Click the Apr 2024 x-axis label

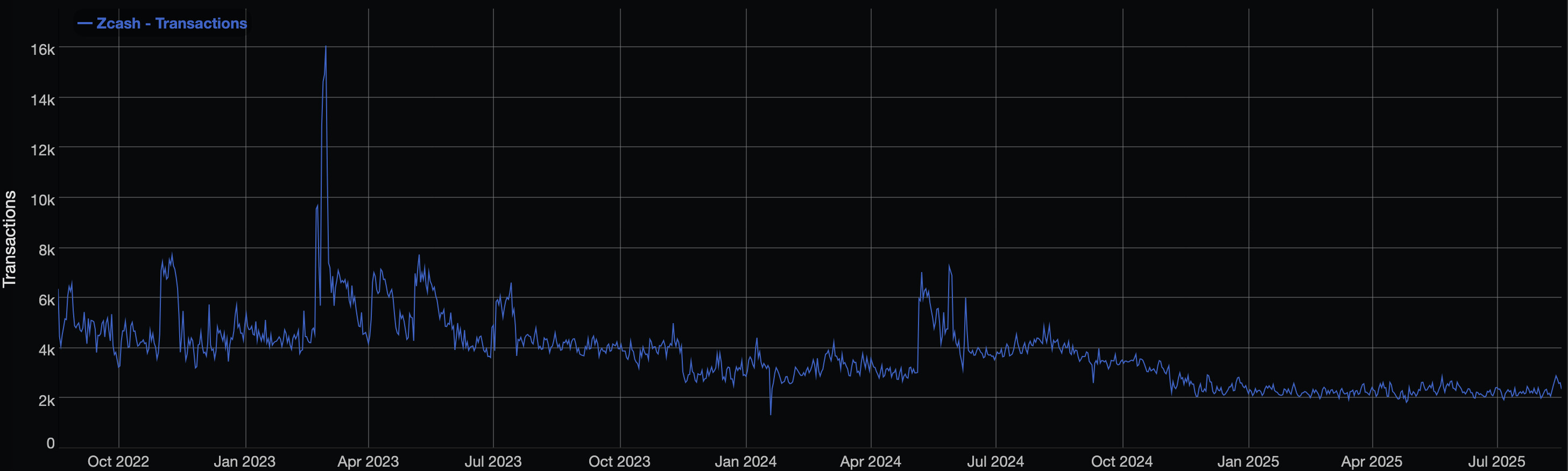pyautogui.click(x=871, y=461)
